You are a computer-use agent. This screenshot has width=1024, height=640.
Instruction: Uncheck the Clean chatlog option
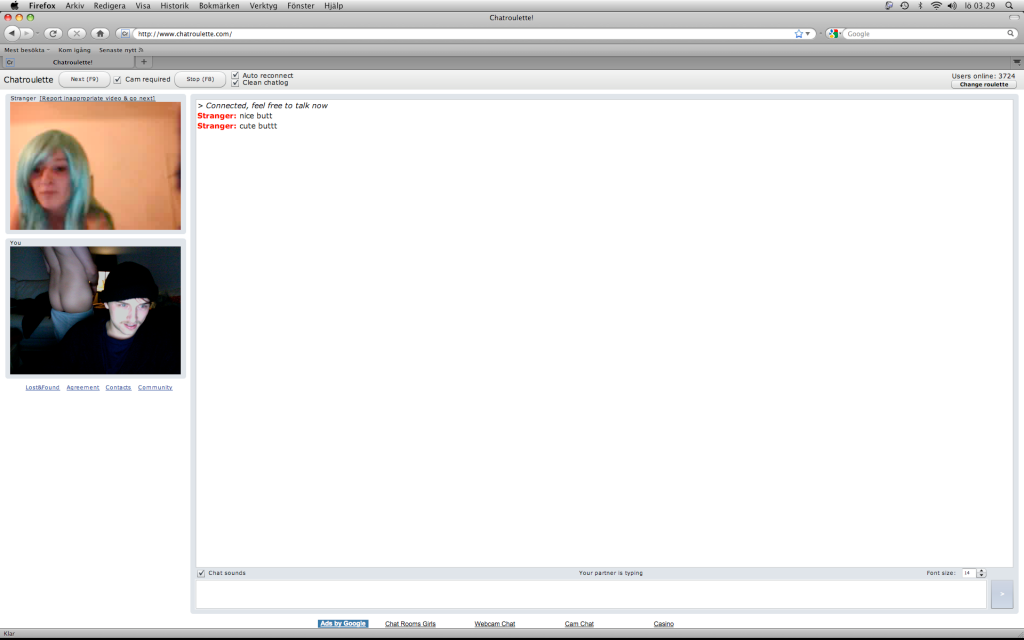[x=235, y=83]
